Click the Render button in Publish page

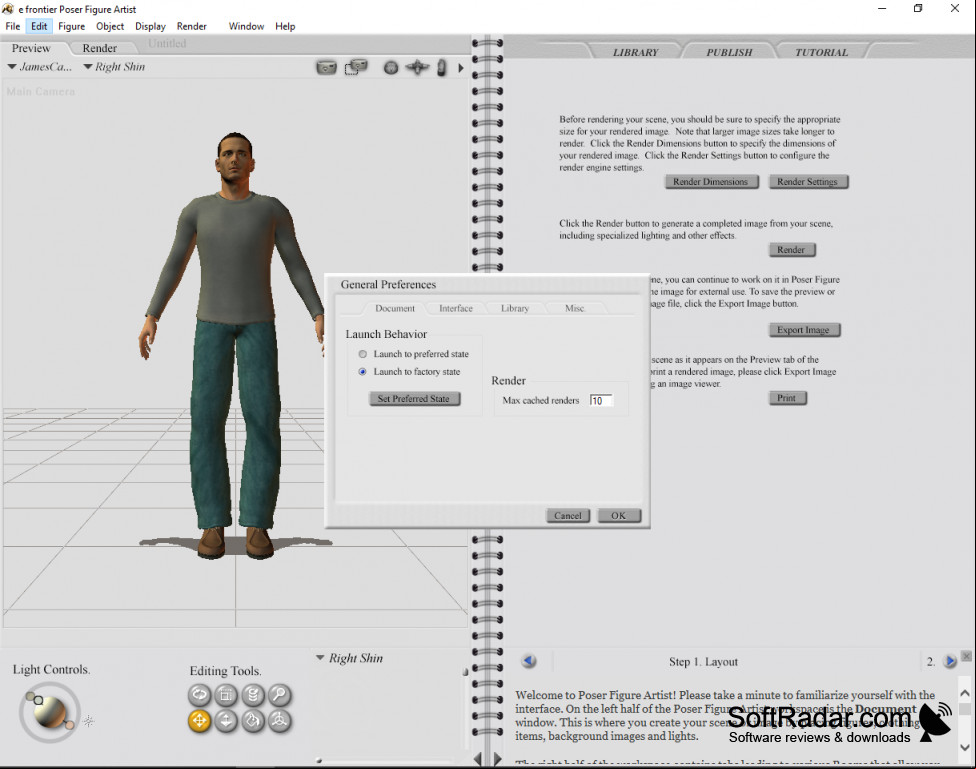(792, 250)
